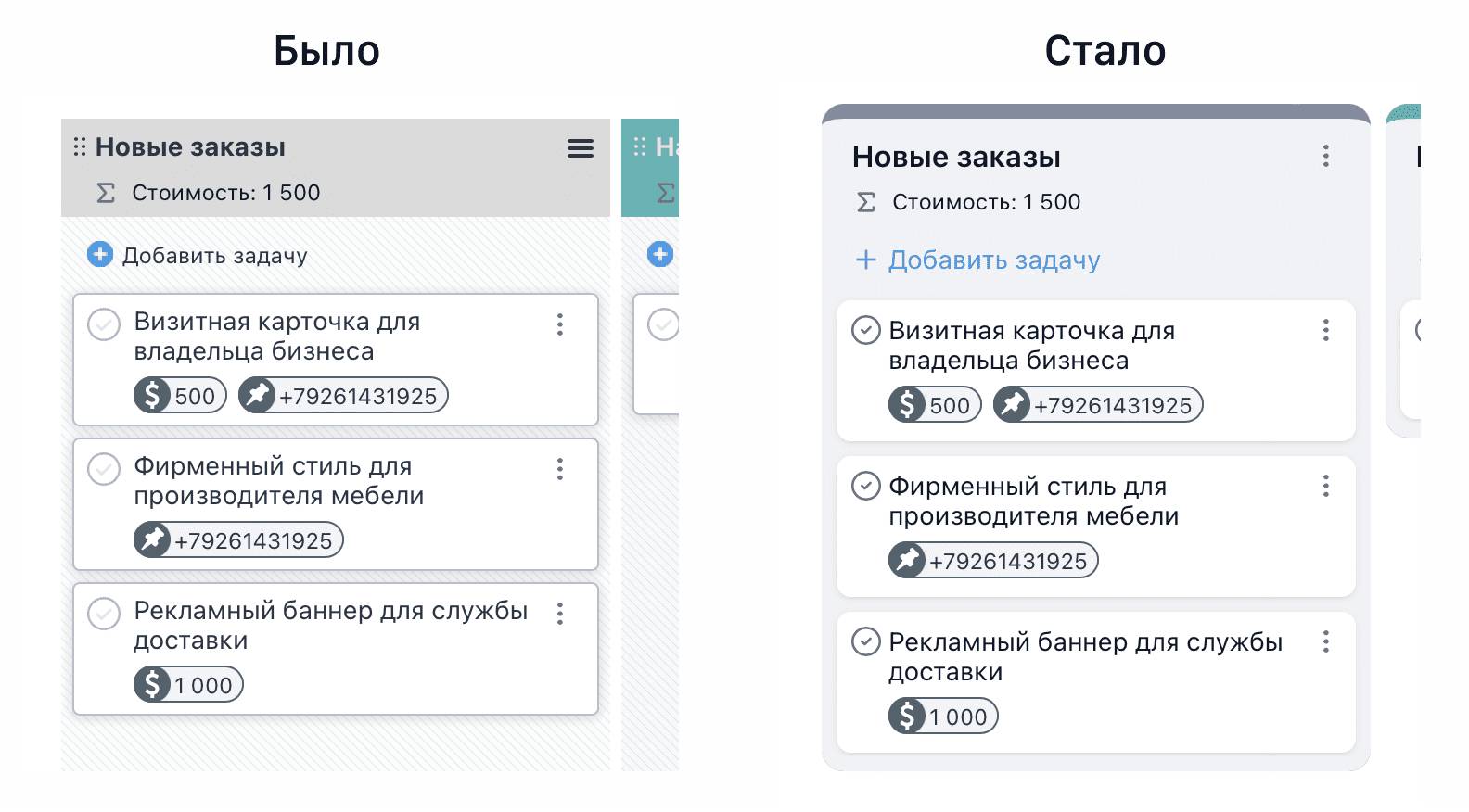Click the blue plus icon next to Добавить задачу
Screen dimensions: 1469x812
click(100, 254)
